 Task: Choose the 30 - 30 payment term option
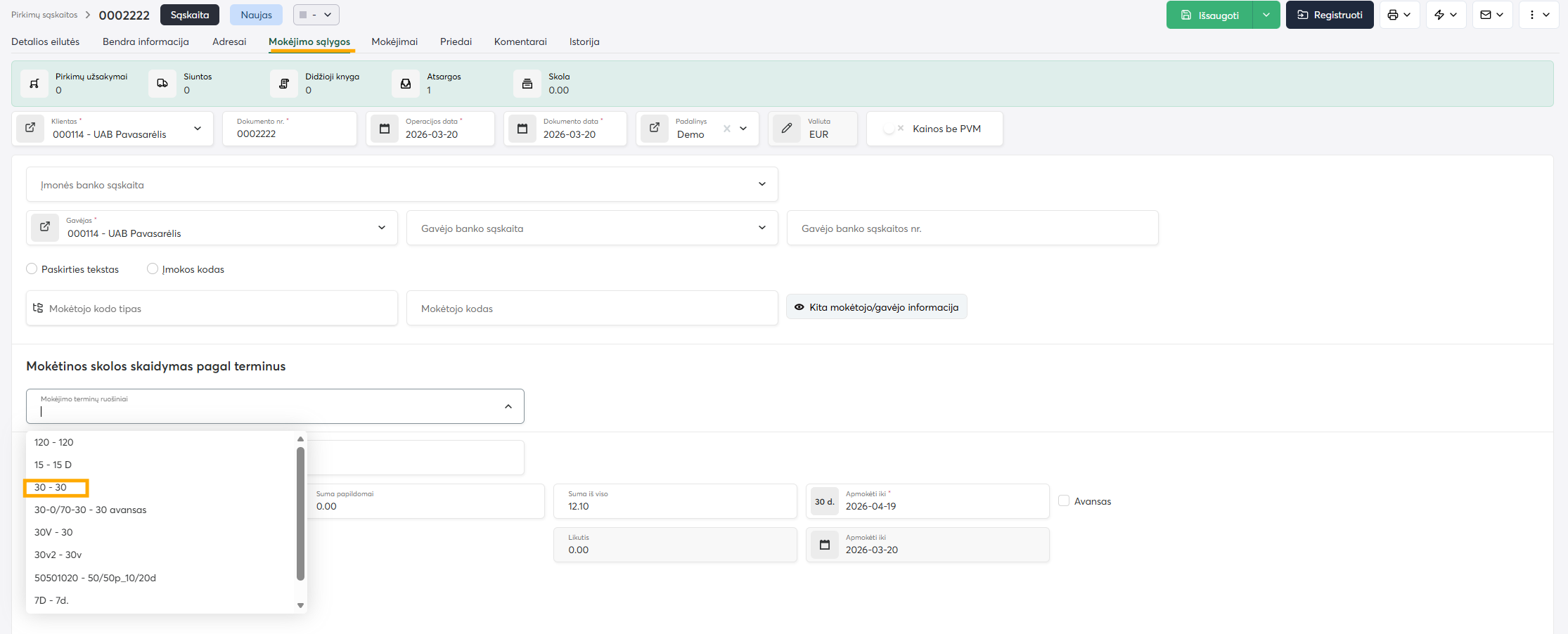coord(51,487)
